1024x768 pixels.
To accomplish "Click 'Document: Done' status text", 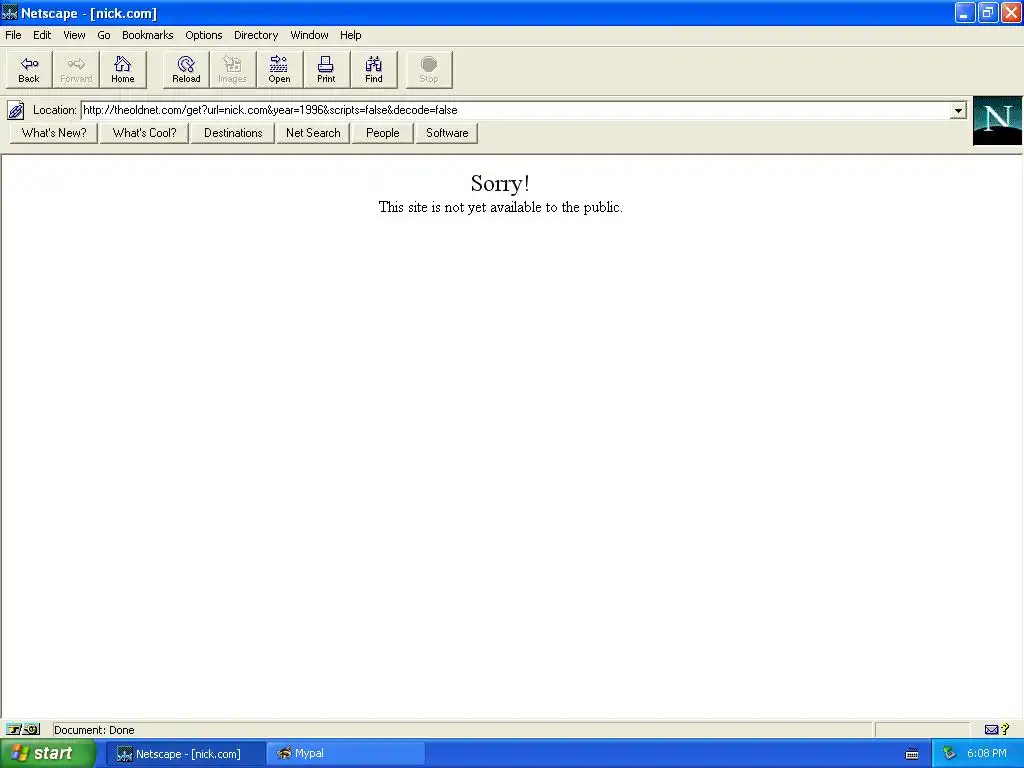I will tap(94, 730).
